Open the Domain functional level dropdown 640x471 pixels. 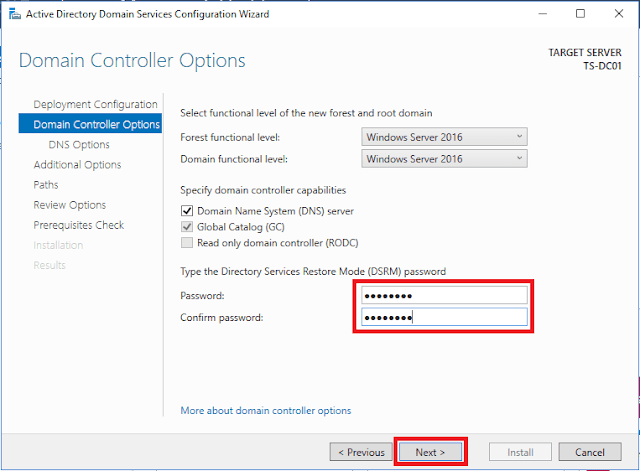click(x=444, y=159)
